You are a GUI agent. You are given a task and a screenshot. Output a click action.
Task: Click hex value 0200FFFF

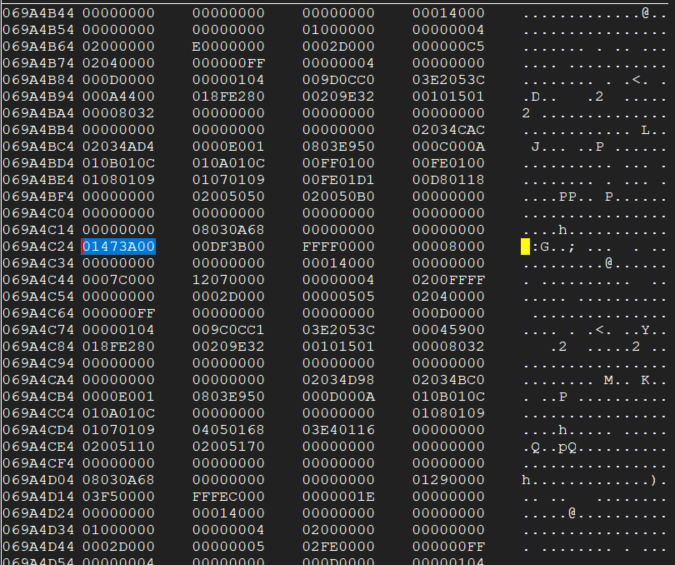(448, 279)
